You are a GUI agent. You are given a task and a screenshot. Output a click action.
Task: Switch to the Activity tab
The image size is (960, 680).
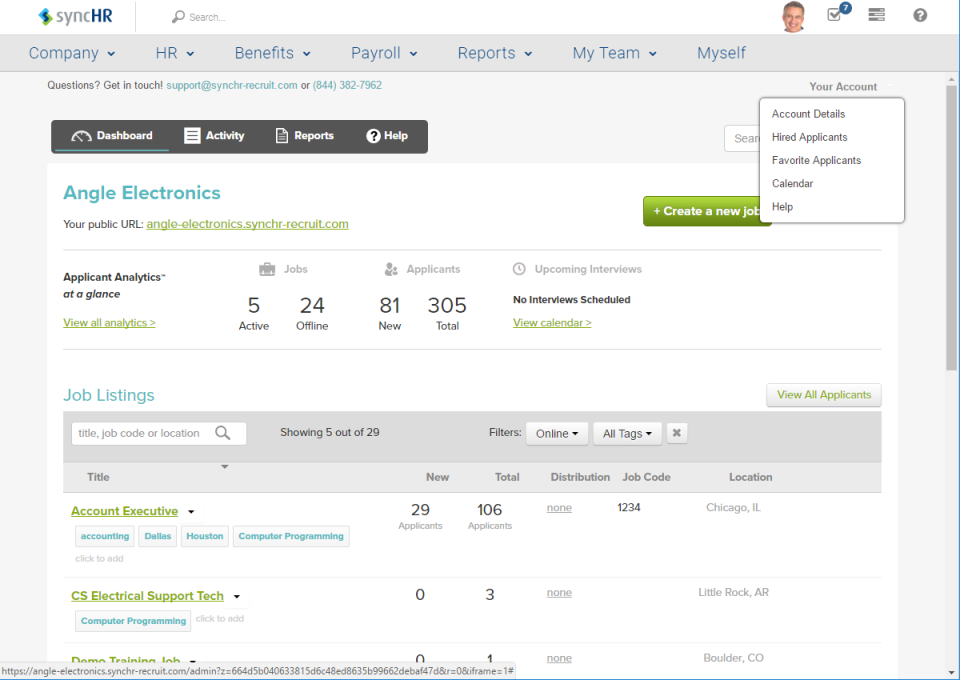214,136
